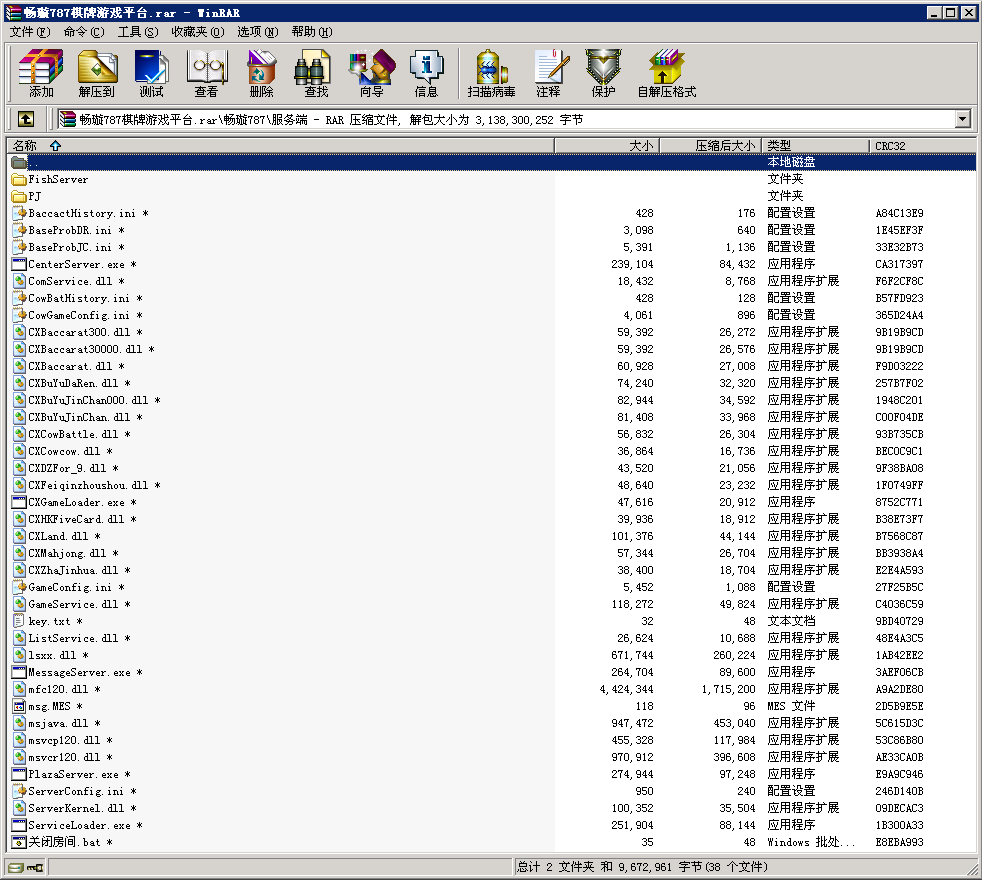Open the Favorites (收藏夹) menu

click(197, 32)
